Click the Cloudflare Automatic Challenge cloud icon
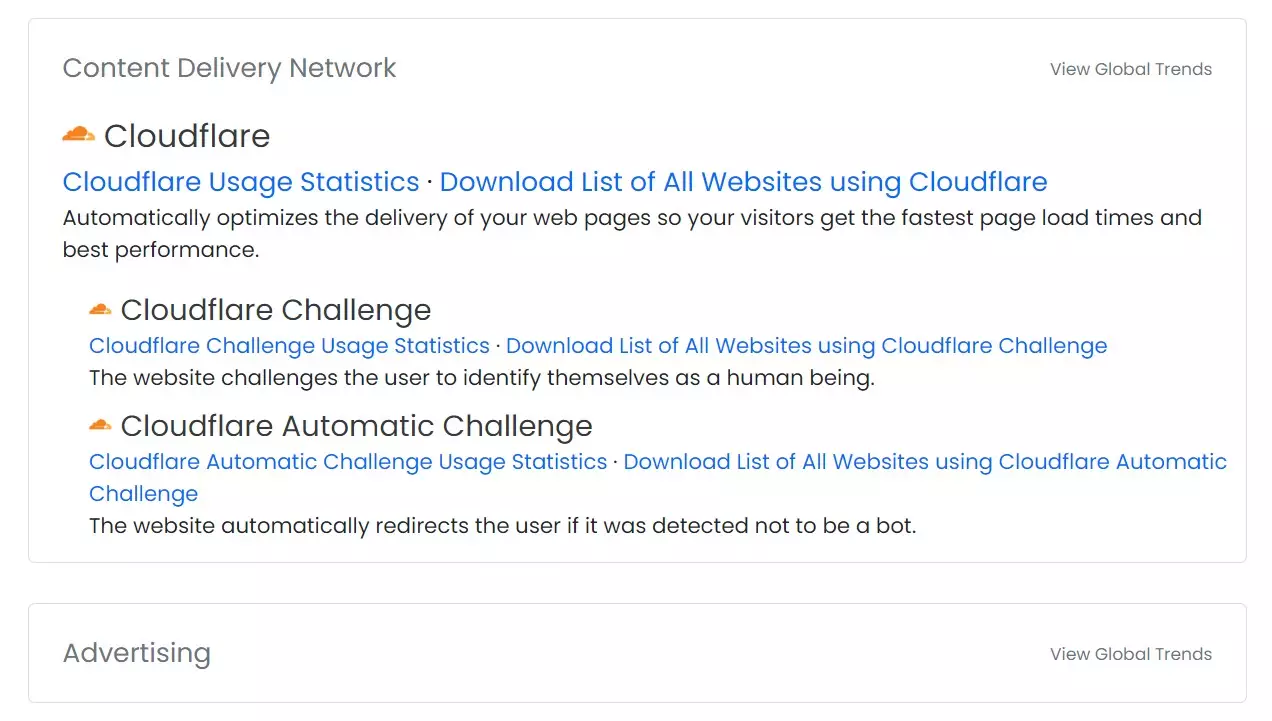1272x721 pixels. pyautogui.click(x=100, y=425)
